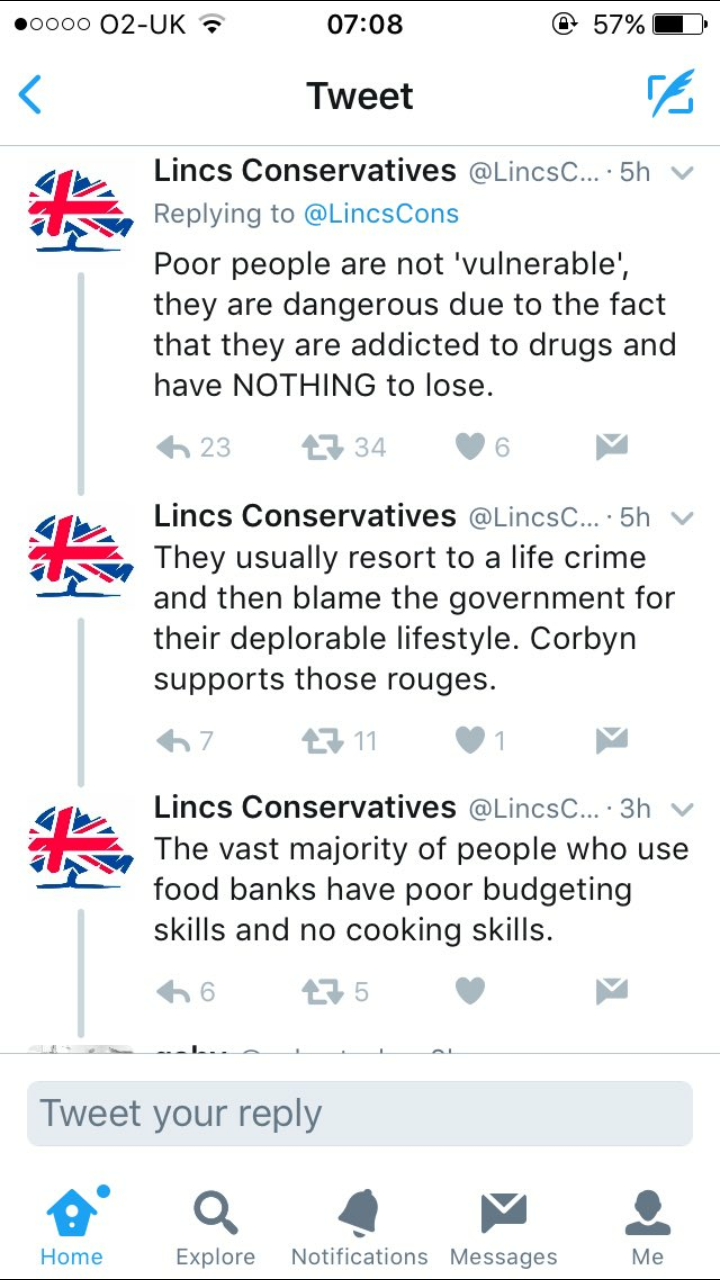Retweet the tweet with 34 retweets
Image resolution: width=720 pixels, height=1280 pixels.
[323, 447]
